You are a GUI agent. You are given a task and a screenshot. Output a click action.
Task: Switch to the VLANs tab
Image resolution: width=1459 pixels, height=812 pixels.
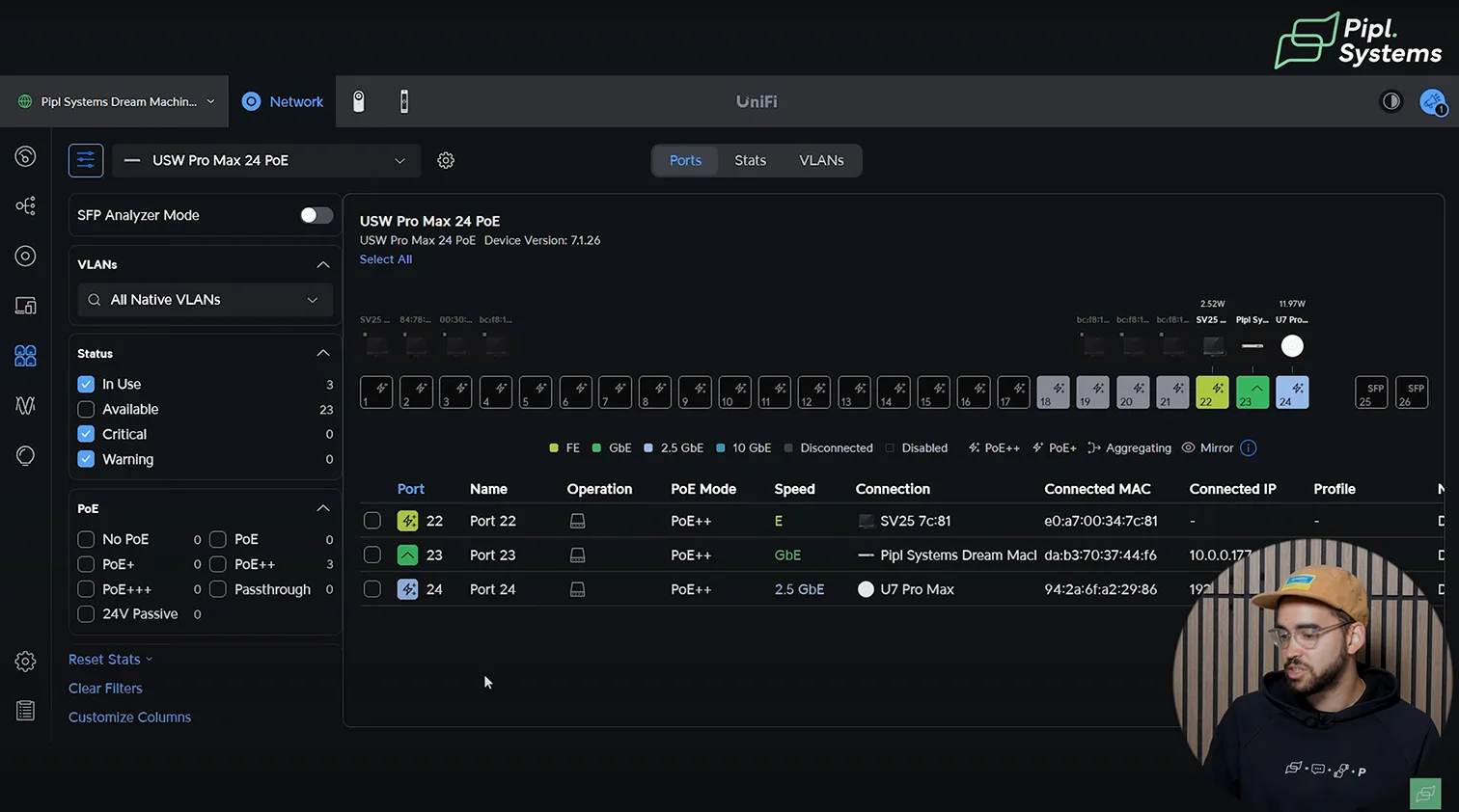[x=821, y=160]
